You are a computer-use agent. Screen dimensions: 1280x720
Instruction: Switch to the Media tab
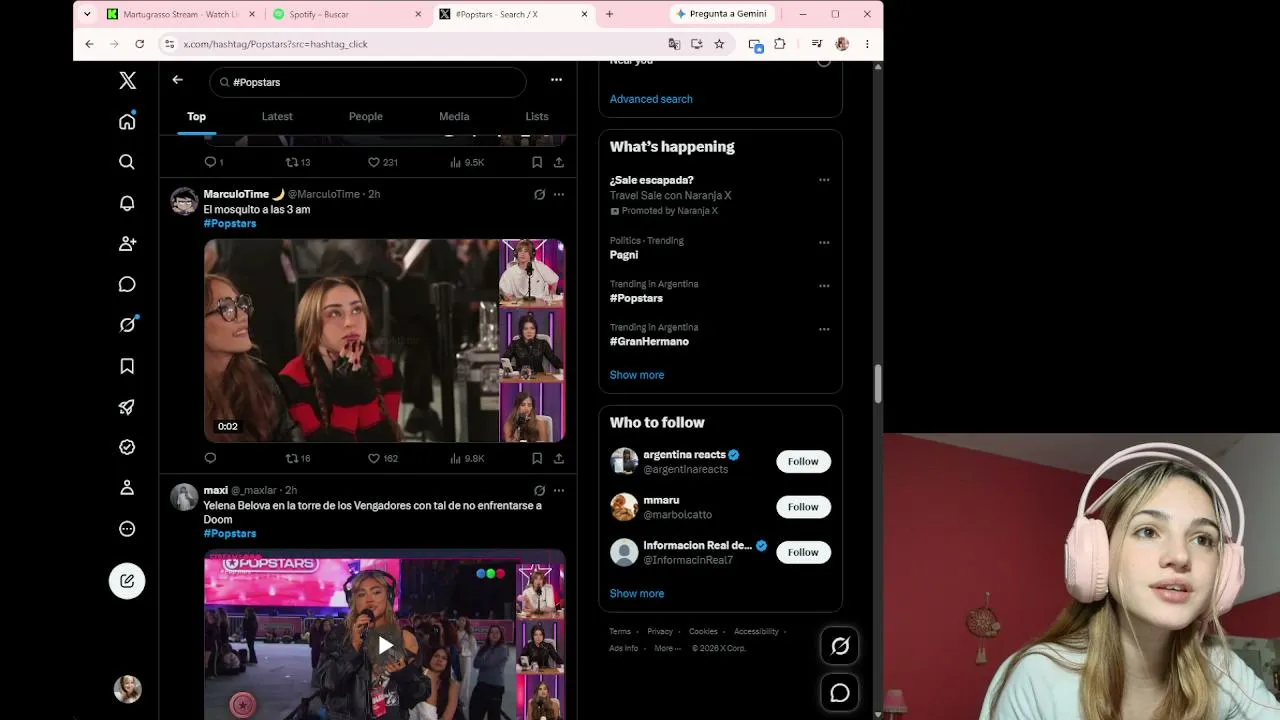pos(454,116)
